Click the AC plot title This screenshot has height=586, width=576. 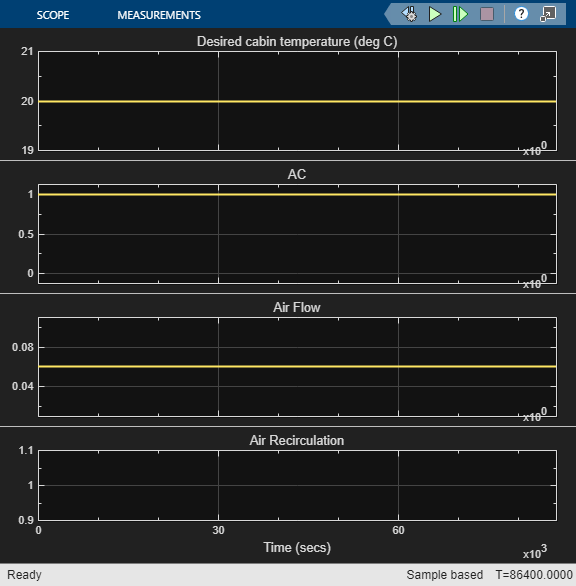[297, 174]
